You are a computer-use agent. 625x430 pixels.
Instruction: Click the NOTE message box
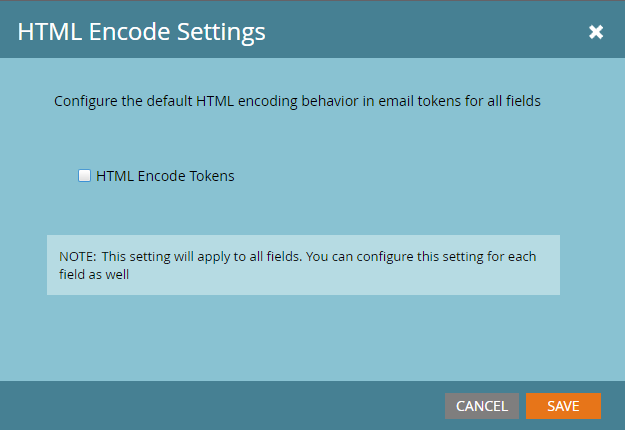pyautogui.click(x=303, y=265)
